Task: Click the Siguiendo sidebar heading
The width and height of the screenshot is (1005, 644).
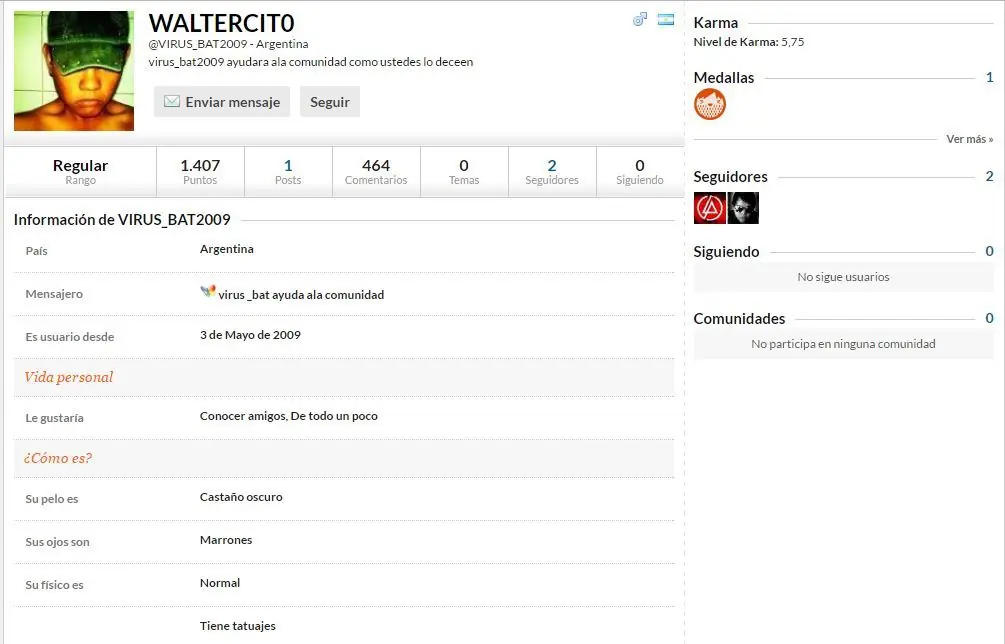Action: tap(726, 252)
